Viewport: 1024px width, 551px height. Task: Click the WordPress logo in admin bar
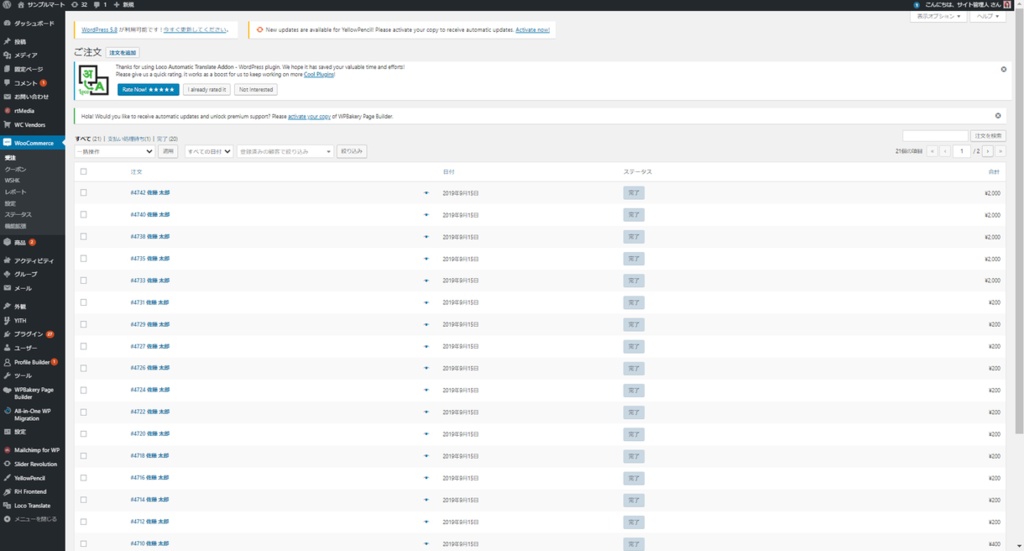pyautogui.click(x=7, y=5)
